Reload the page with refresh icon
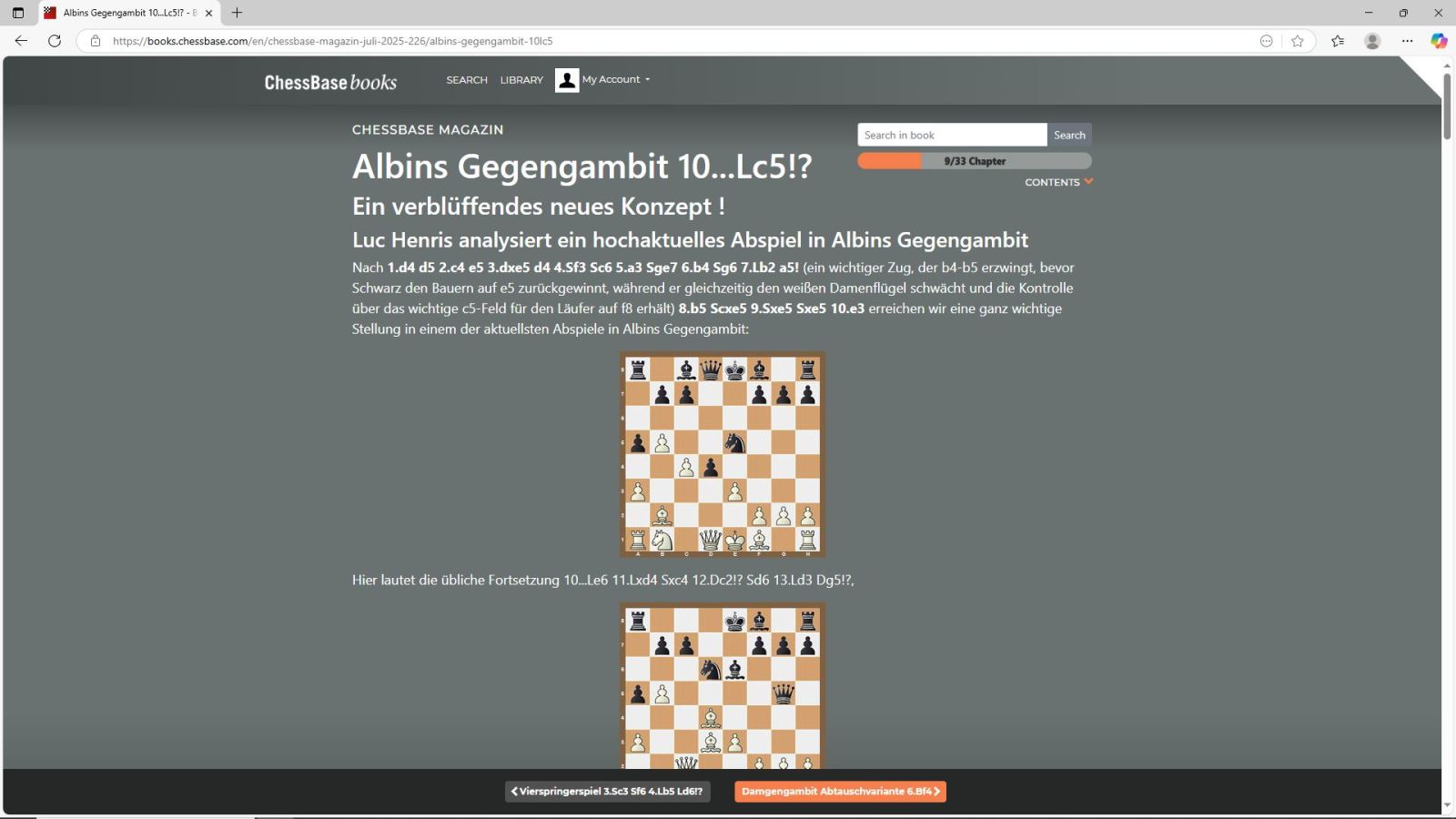 point(55,41)
